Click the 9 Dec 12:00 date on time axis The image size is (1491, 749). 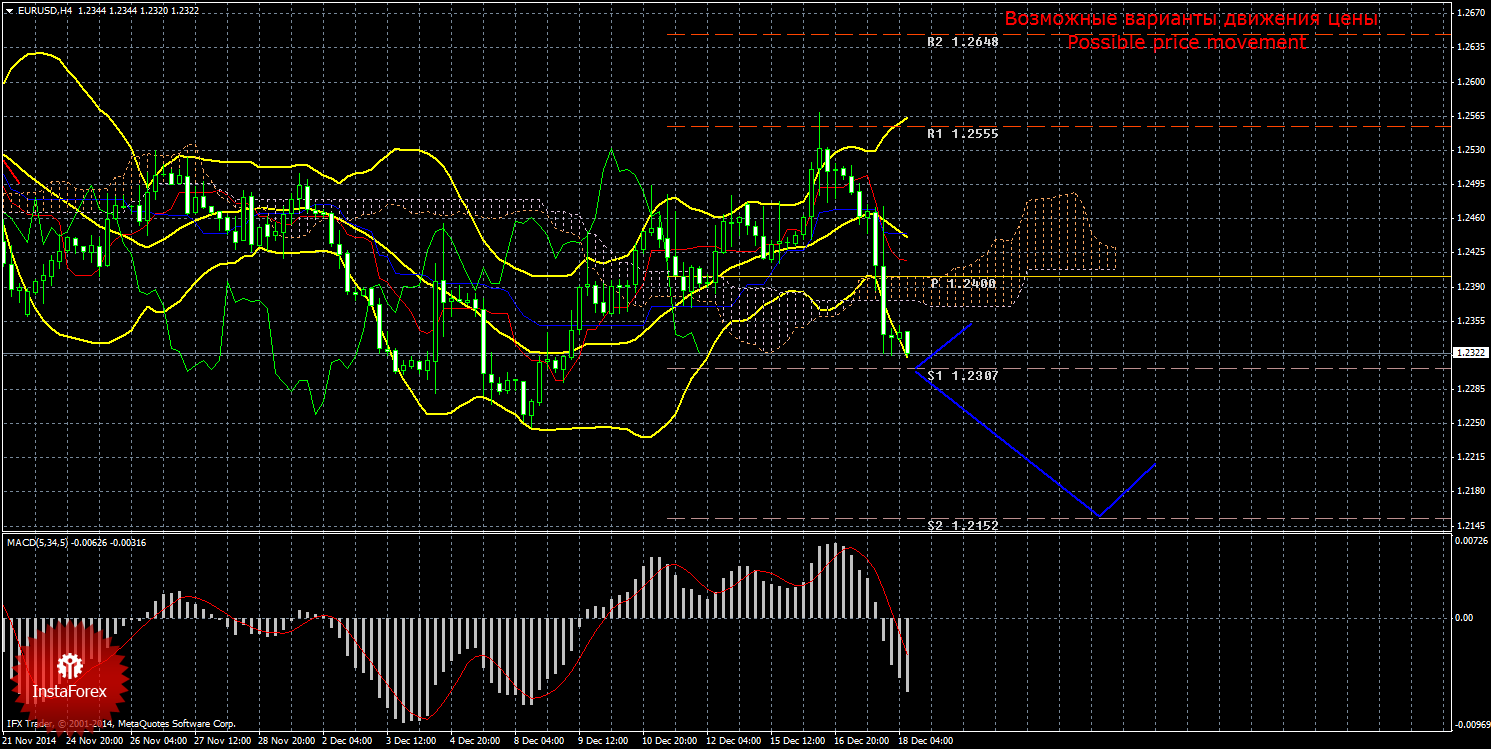604,742
